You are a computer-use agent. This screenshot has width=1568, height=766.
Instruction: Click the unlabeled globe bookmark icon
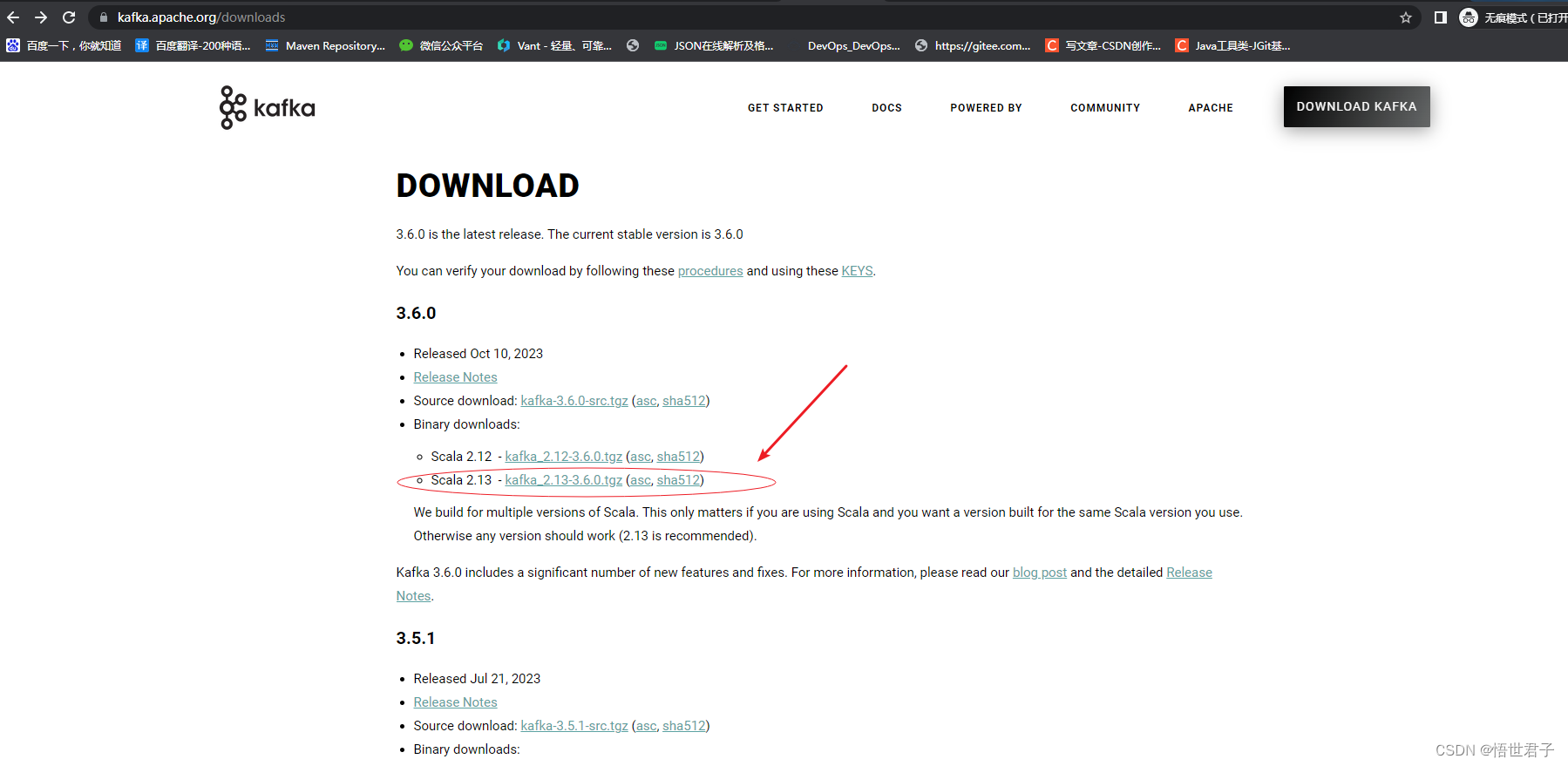pyautogui.click(x=633, y=45)
